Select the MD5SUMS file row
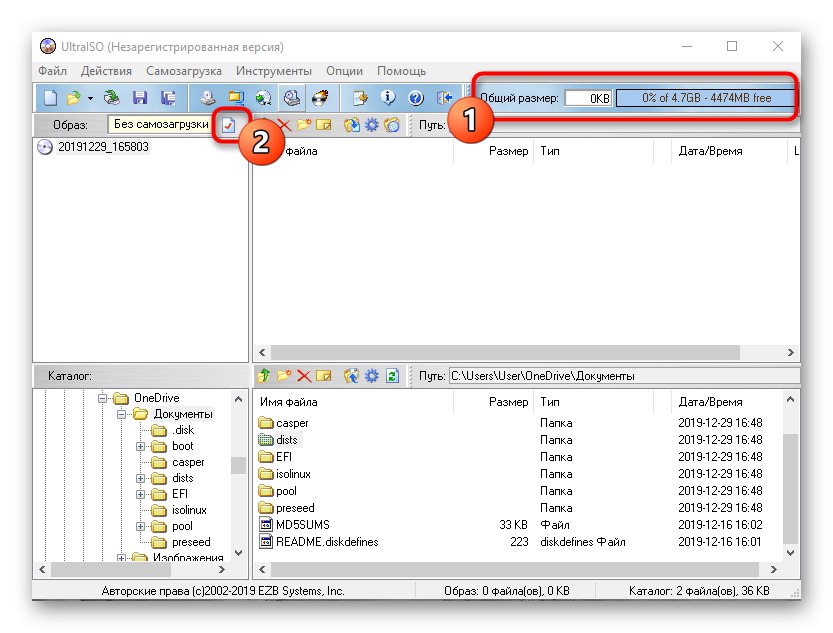The height and width of the screenshot is (633, 833). (x=303, y=525)
